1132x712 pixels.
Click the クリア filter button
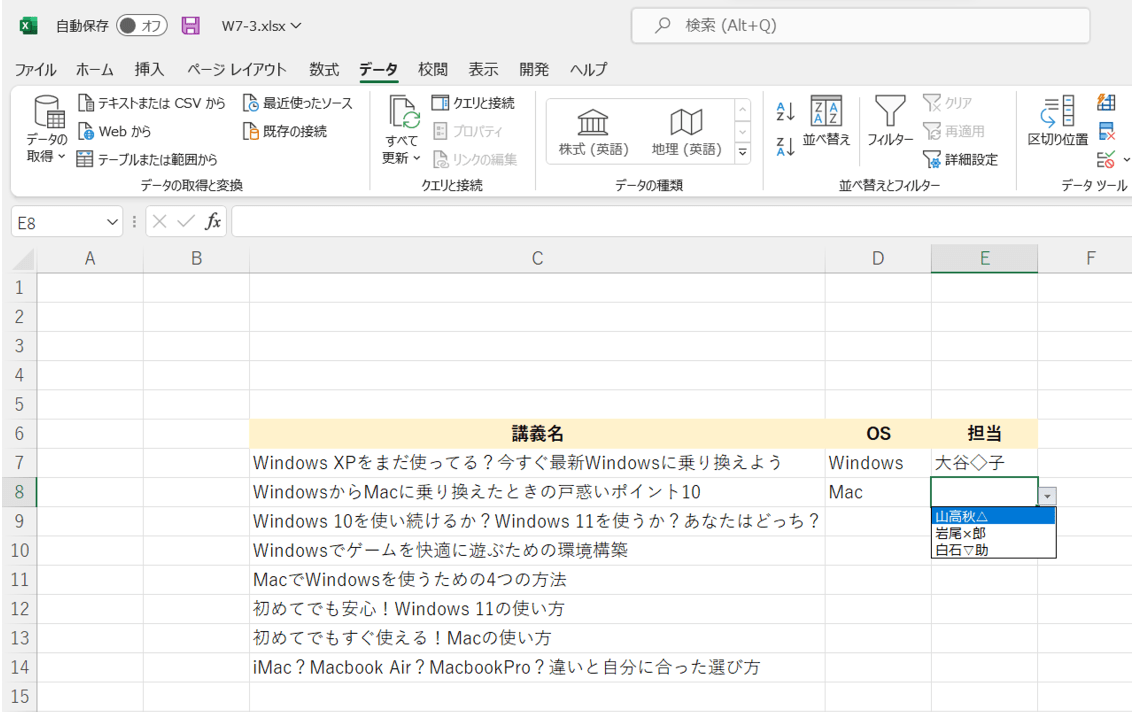[x=948, y=103]
